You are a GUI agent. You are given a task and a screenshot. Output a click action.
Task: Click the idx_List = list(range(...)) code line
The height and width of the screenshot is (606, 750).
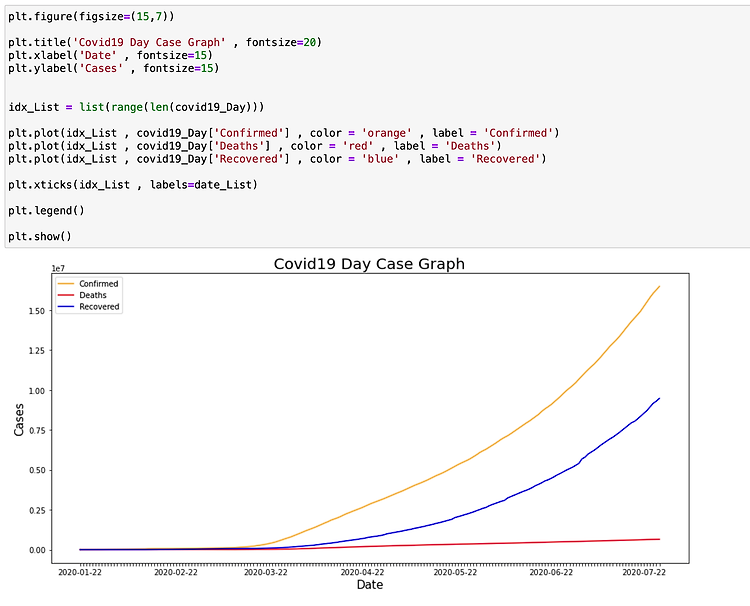coord(136,107)
